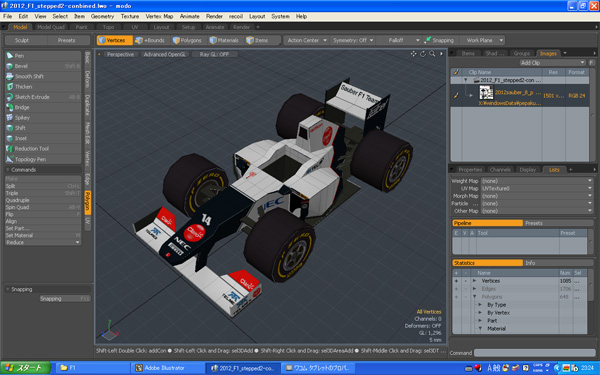This screenshot has height=375, width=600.
Task: Activate the Smooth Shift tool
Action: point(43,77)
